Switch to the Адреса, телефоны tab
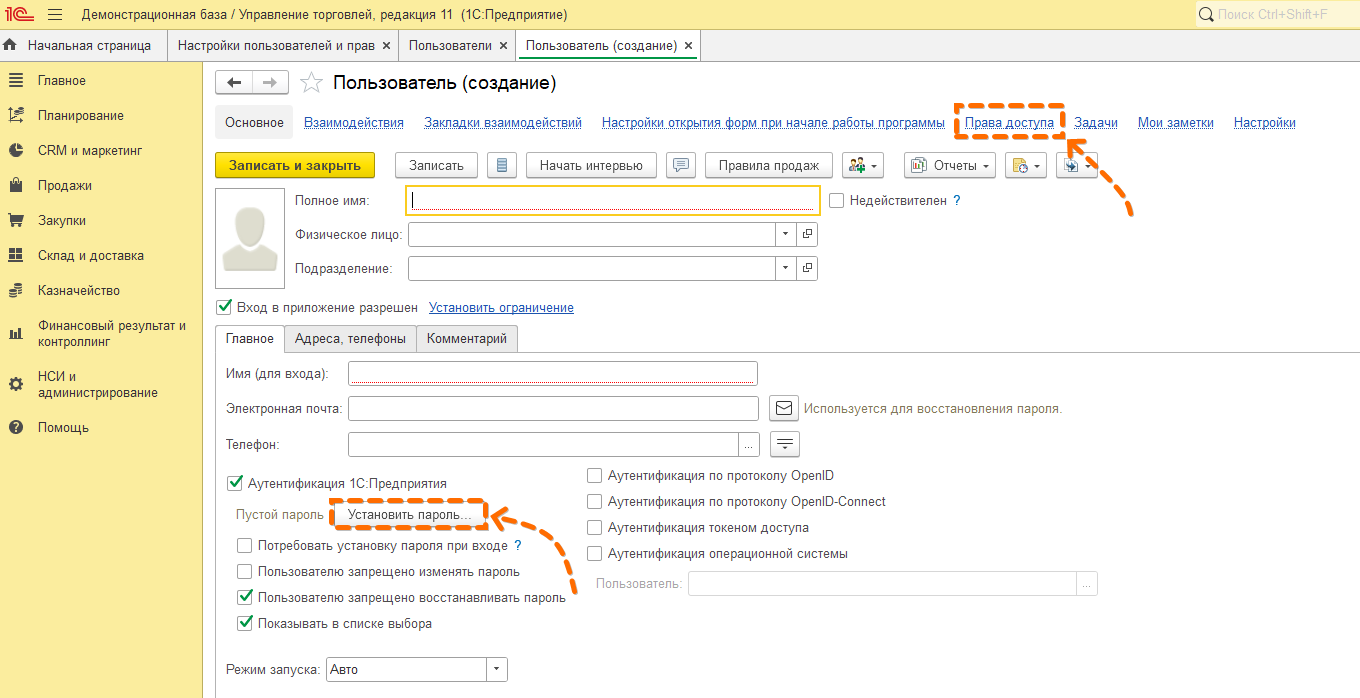The height and width of the screenshot is (698, 1360). (350, 339)
